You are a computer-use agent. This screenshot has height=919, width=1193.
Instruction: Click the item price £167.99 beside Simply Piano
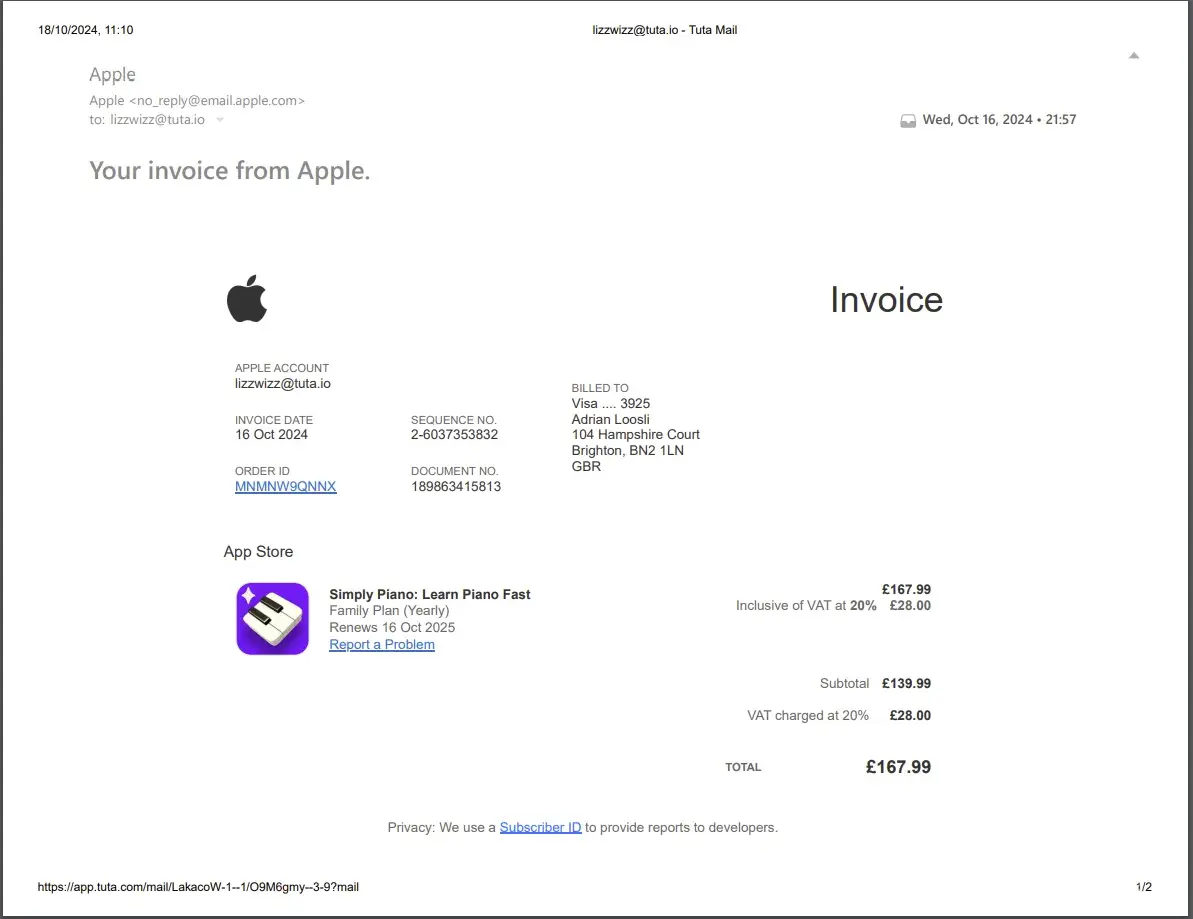tap(906, 590)
